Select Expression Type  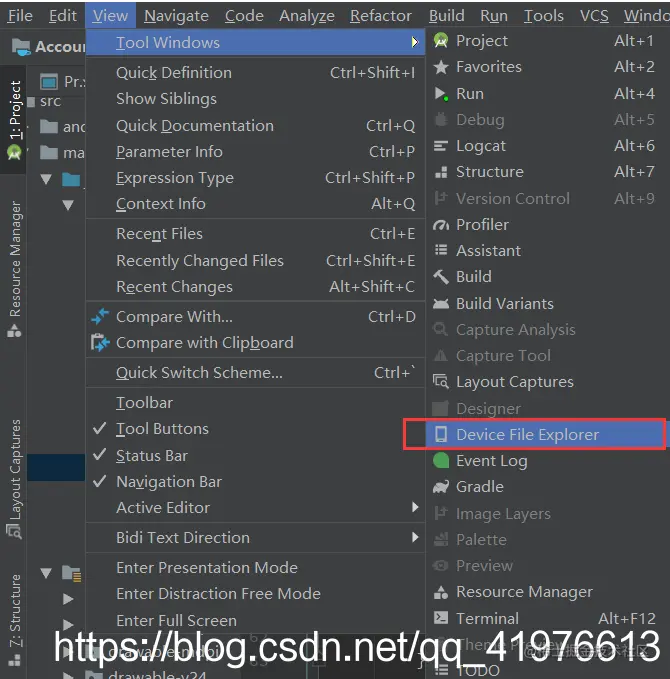tap(256, 178)
